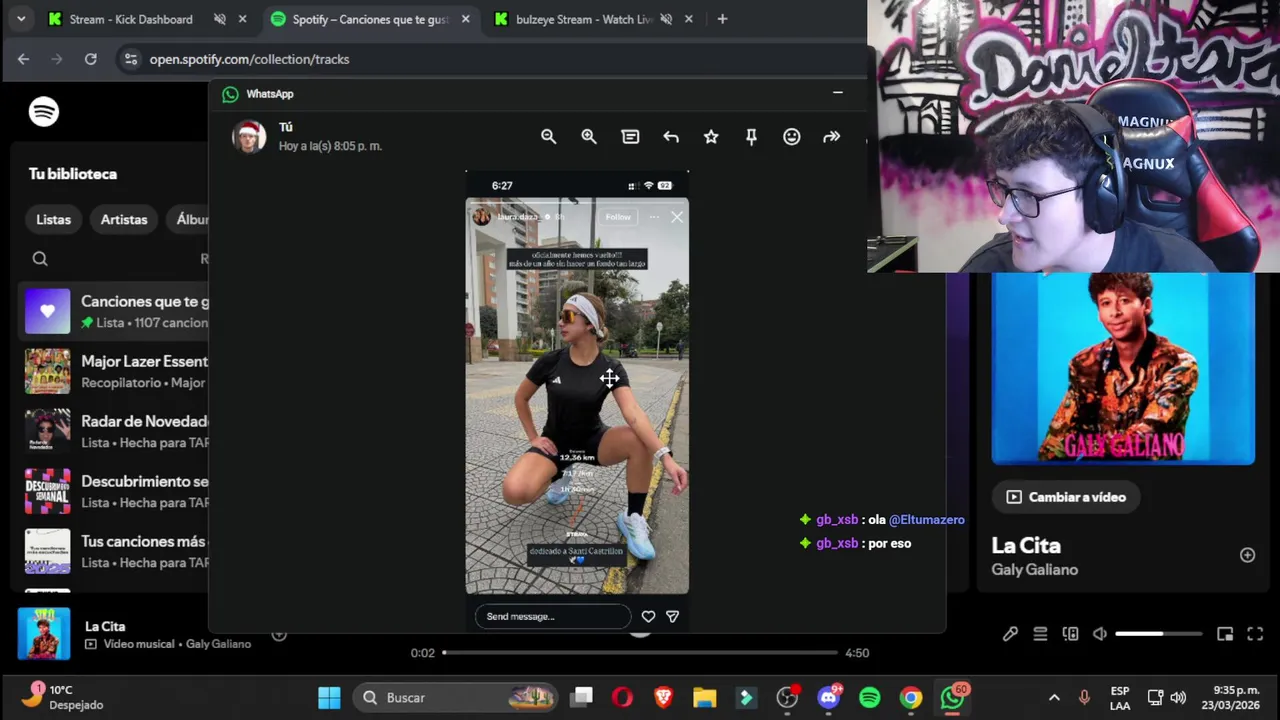Open Descubrimiento semanal playlist

(x=115, y=491)
